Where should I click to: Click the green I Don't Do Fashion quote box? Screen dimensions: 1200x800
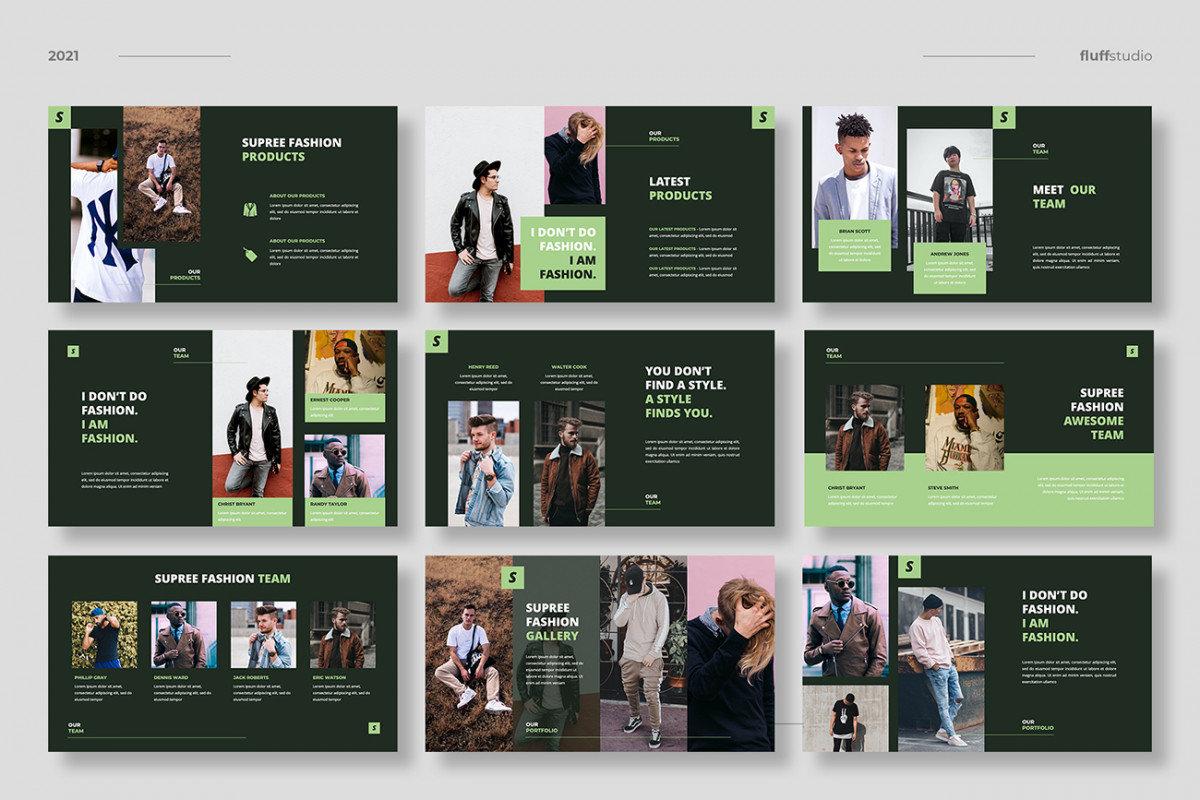point(565,250)
